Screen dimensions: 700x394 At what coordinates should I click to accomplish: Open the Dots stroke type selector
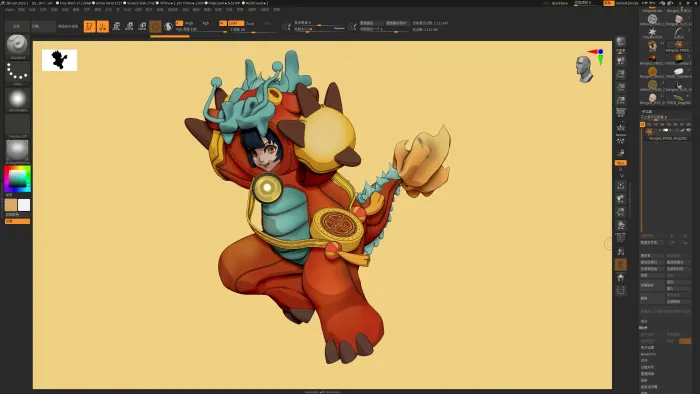pyautogui.click(x=17, y=72)
